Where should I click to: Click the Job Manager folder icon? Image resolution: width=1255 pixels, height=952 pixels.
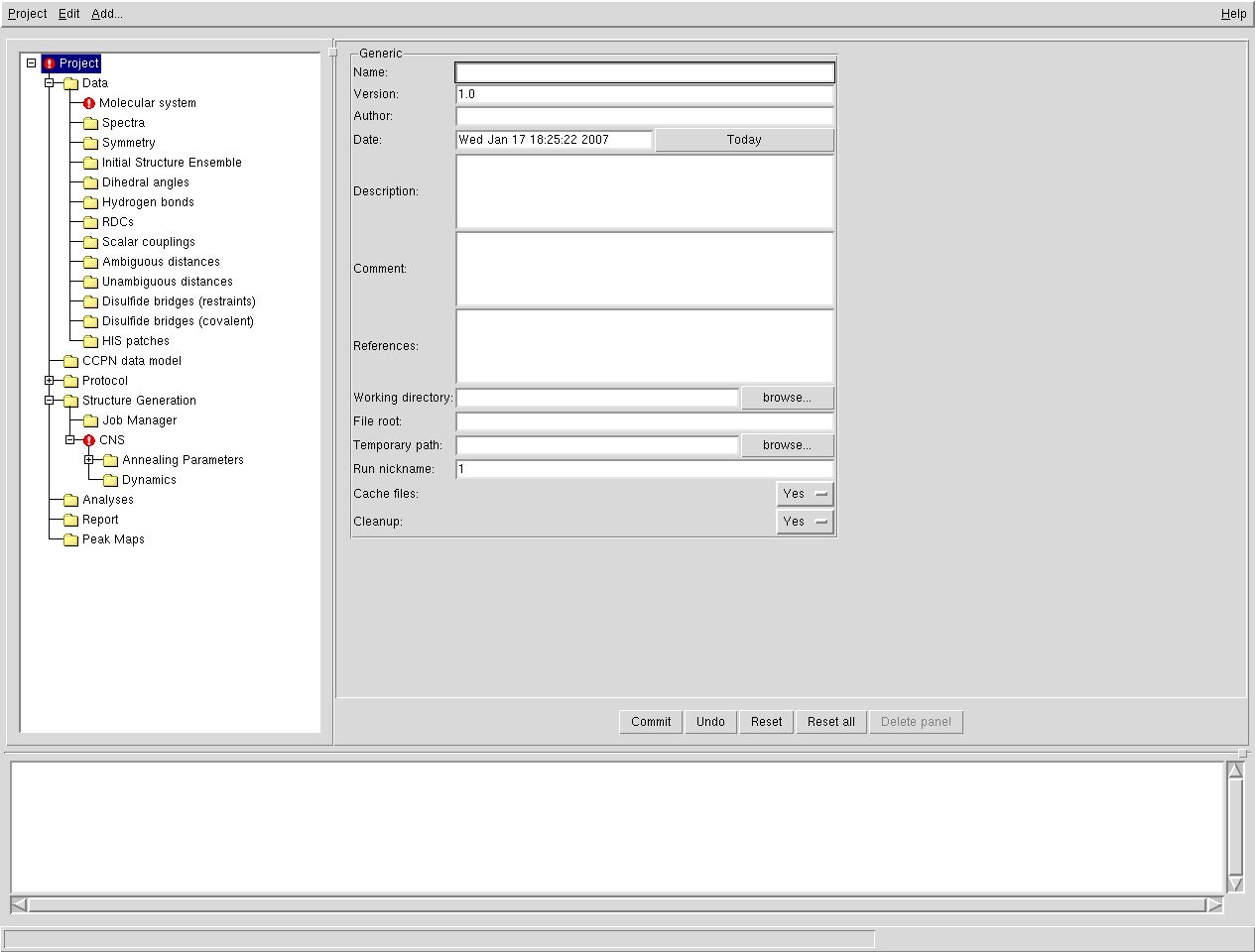tap(90, 420)
